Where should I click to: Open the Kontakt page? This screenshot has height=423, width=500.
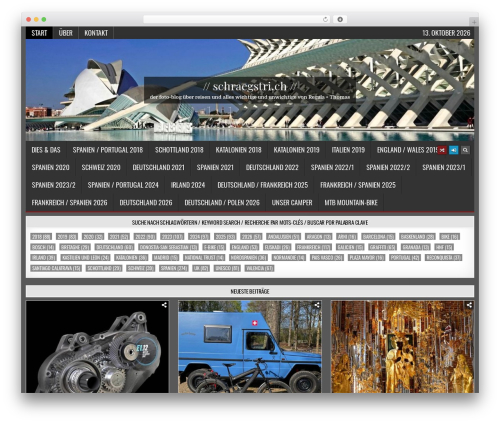(96, 33)
